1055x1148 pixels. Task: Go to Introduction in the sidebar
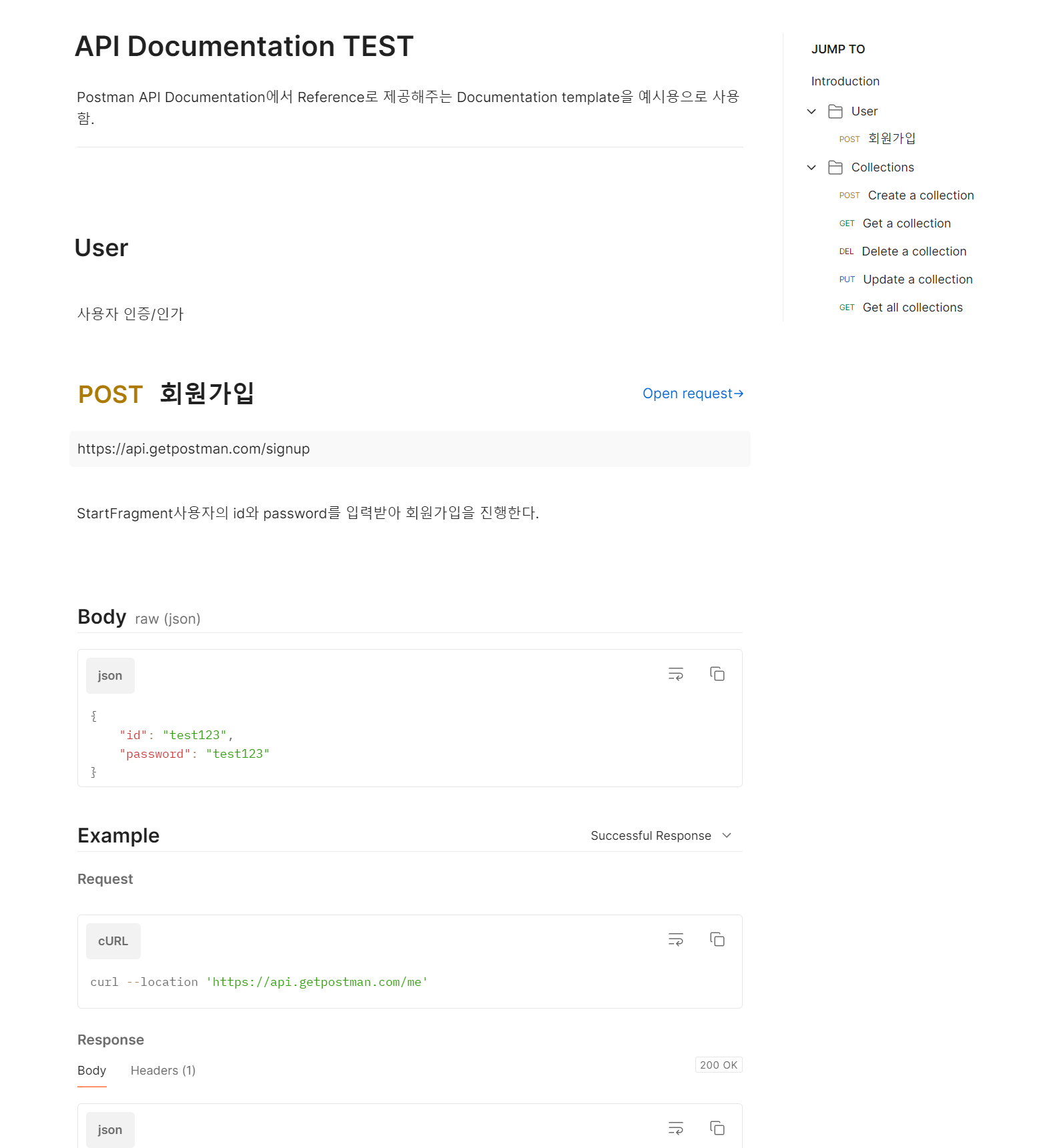pos(845,81)
